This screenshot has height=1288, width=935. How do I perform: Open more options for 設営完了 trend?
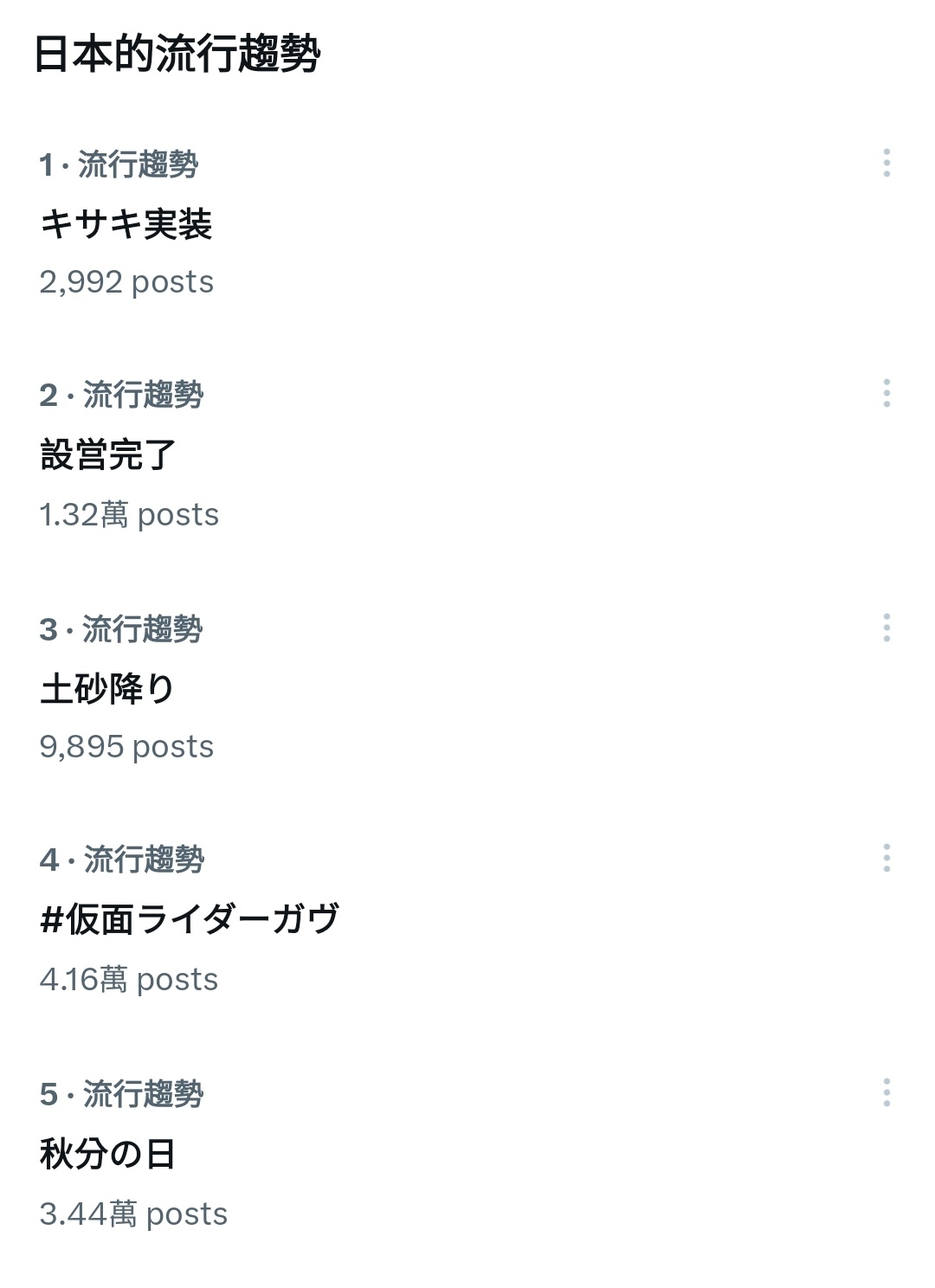point(887,393)
